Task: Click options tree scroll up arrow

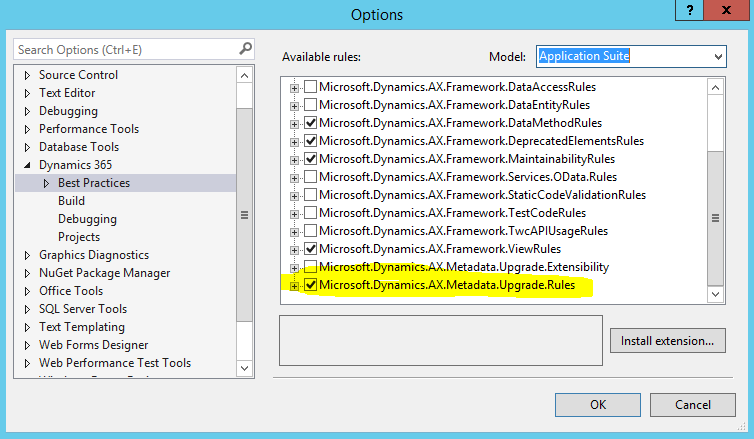Action: click(244, 75)
